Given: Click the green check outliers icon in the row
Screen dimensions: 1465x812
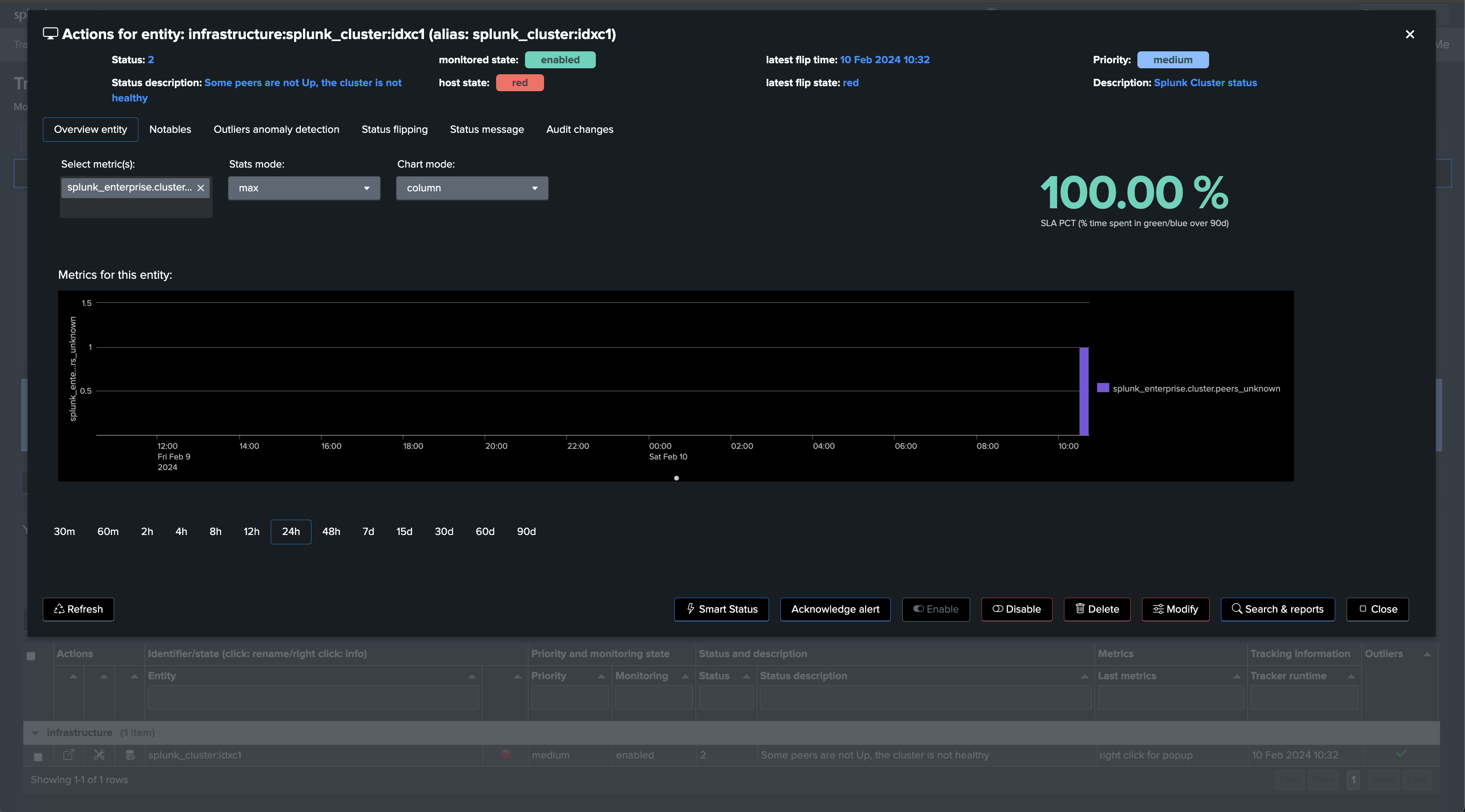Looking at the screenshot, I should click(1401, 754).
